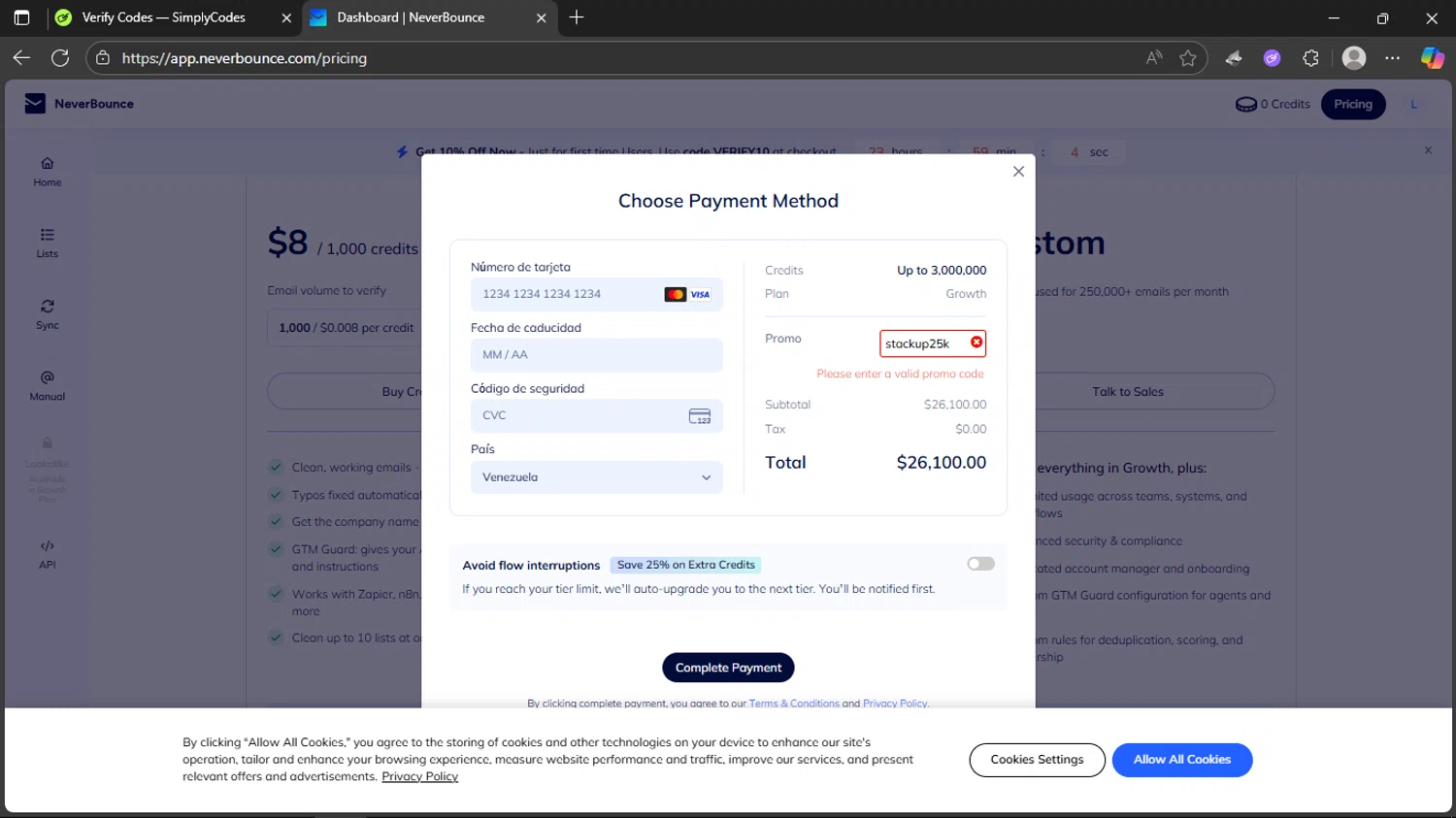Click the CVC card helper icon
The height and width of the screenshot is (818, 1456).
click(700, 416)
